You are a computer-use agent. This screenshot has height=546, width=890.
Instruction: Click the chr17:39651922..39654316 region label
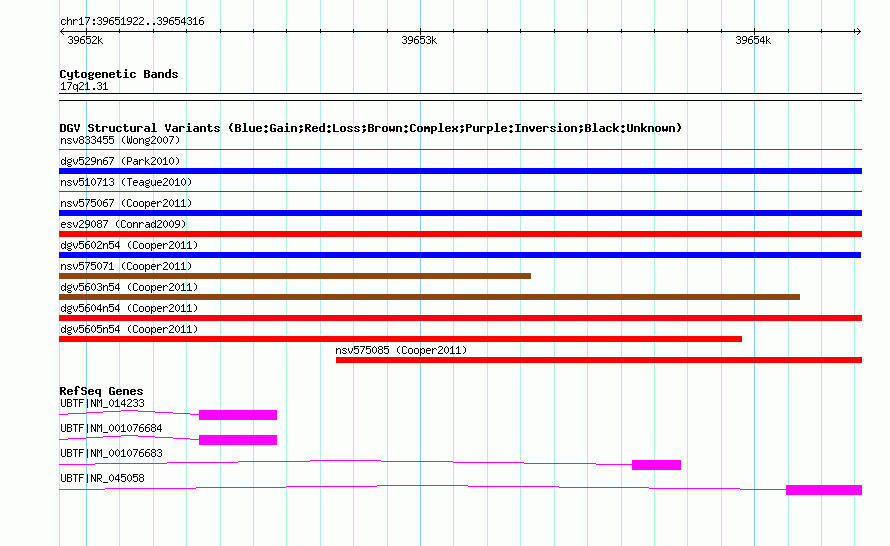132,22
